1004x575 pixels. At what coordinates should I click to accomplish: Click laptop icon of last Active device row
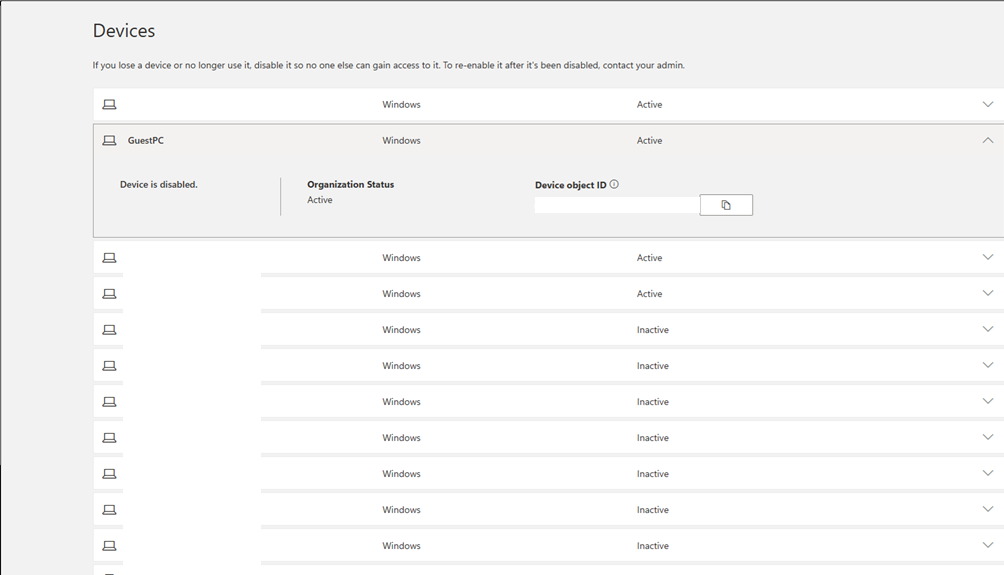[x=109, y=293]
